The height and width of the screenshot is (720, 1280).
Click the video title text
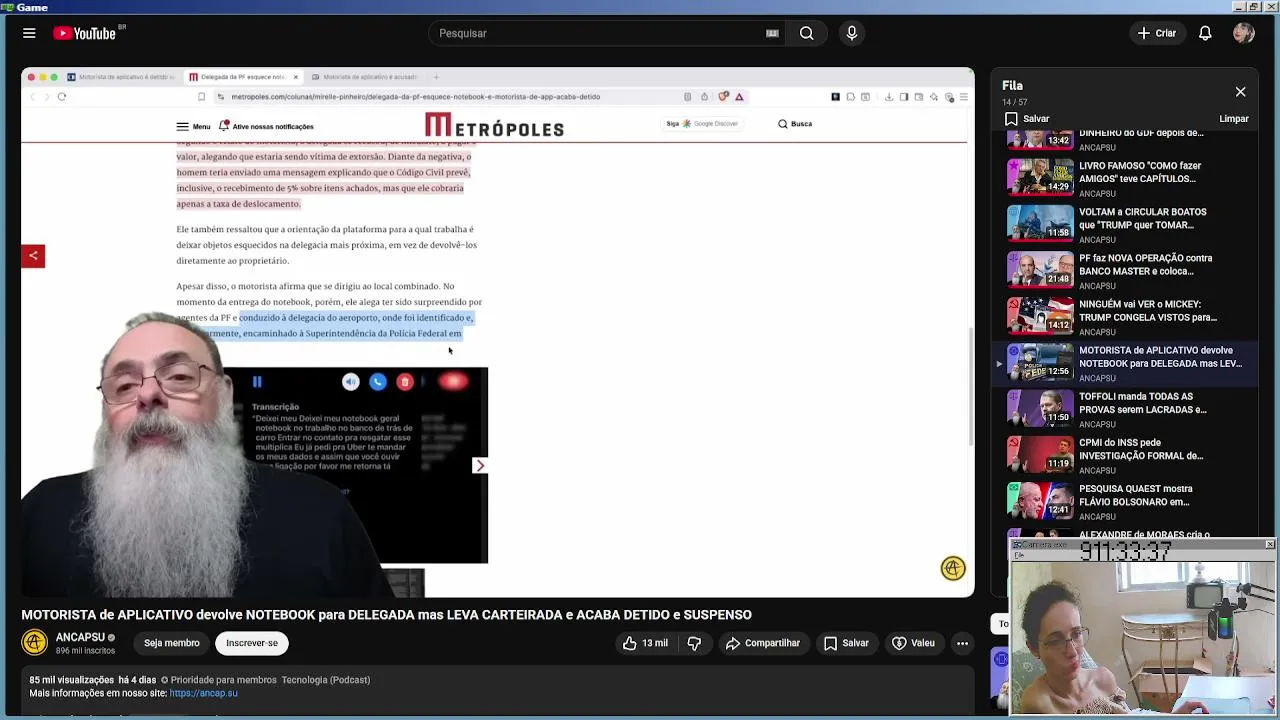pyautogui.click(x=386, y=615)
